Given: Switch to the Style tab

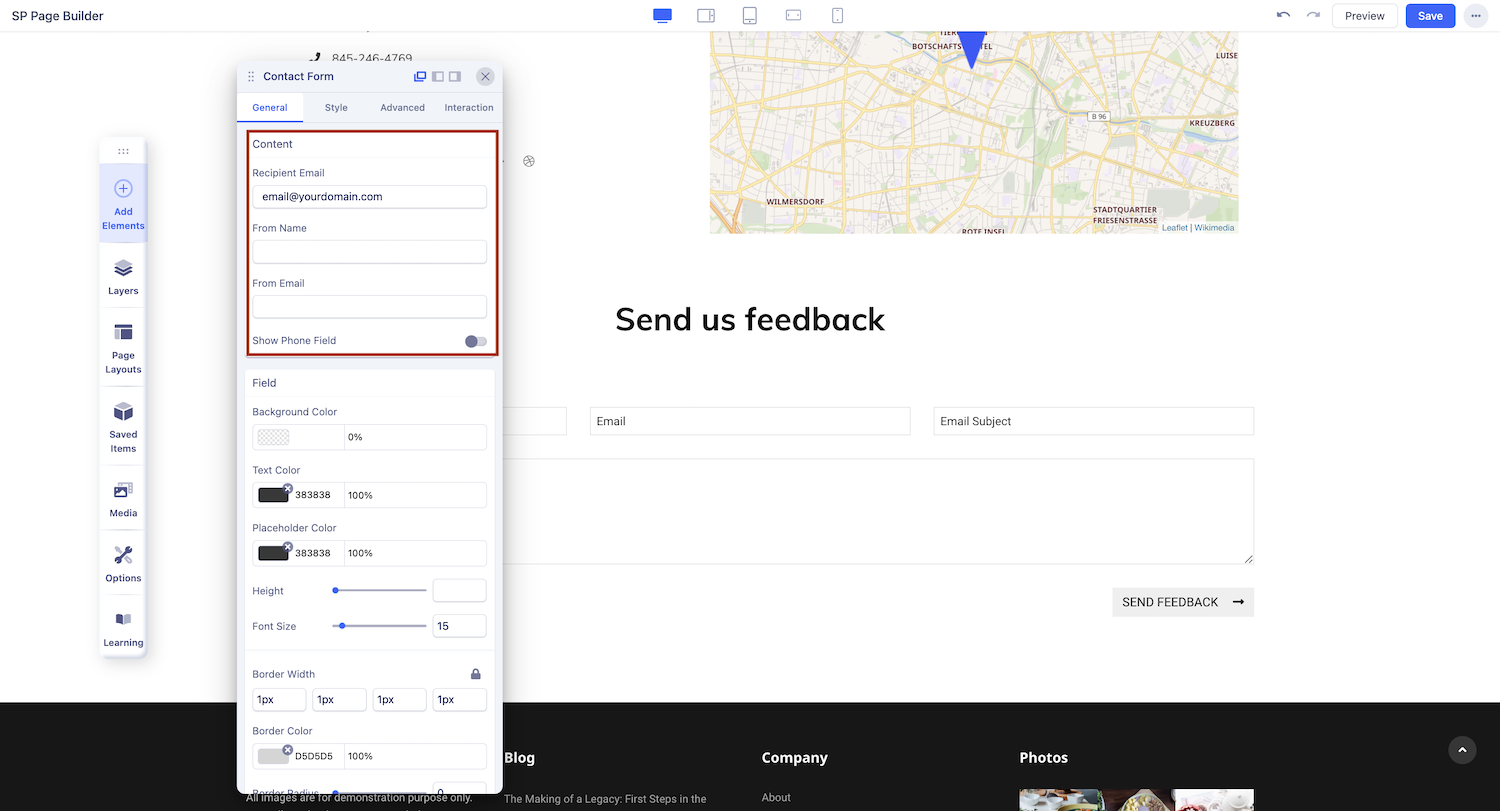Looking at the screenshot, I should tap(336, 108).
